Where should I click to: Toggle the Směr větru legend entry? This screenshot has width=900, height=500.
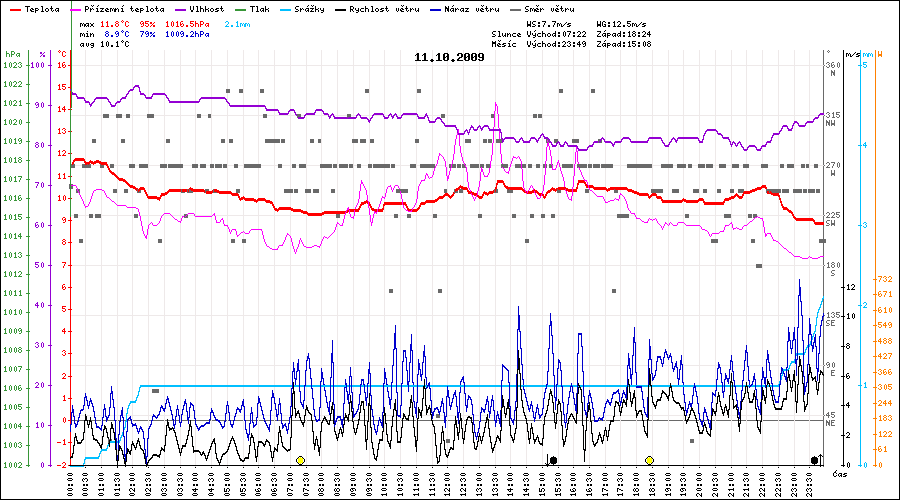pyautogui.click(x=546, y=8)
